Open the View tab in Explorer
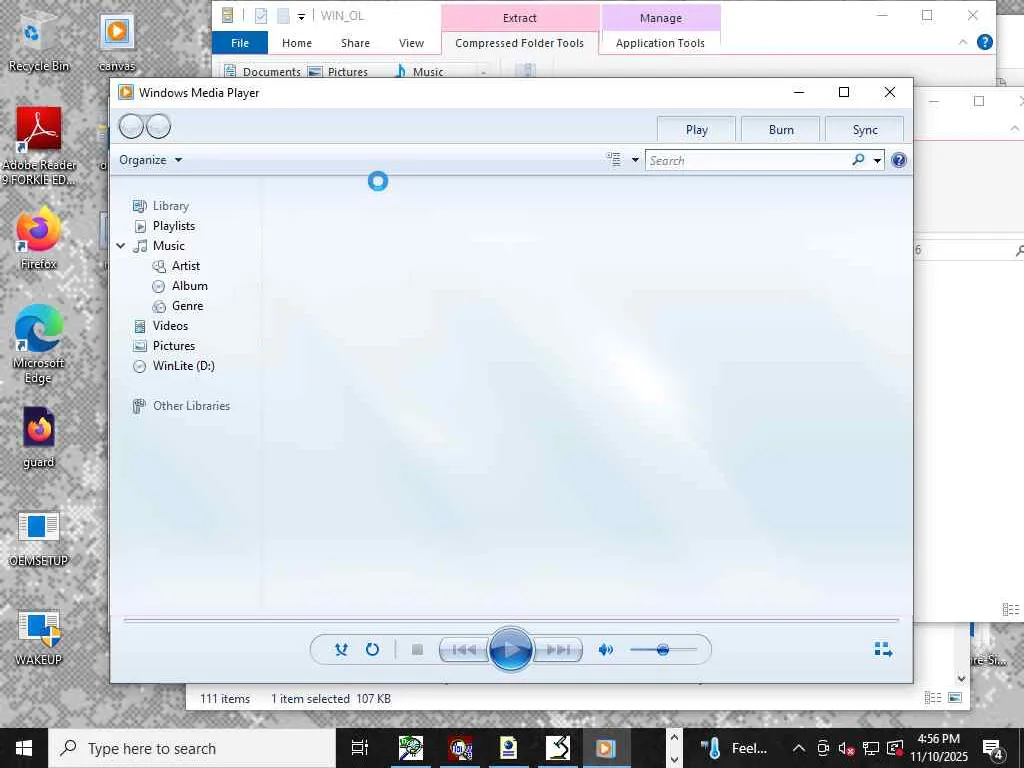1024x768 pixels. (411, 43)
